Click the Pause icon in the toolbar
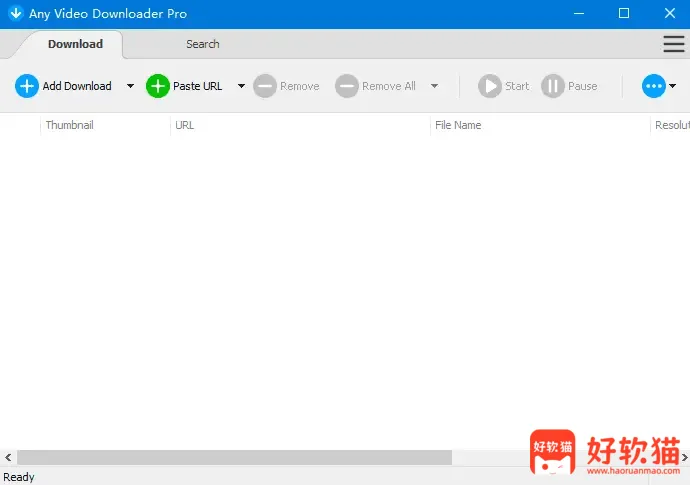Image resolution: width=690 pixels, height=485 pixels. click(553, 86)
